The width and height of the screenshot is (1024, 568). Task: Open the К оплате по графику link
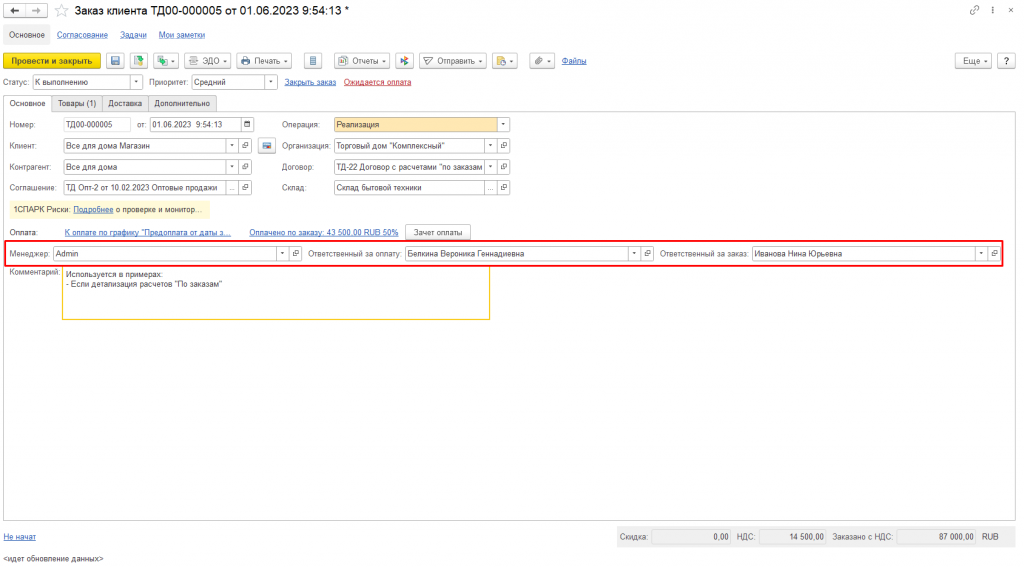click(148, 232)
